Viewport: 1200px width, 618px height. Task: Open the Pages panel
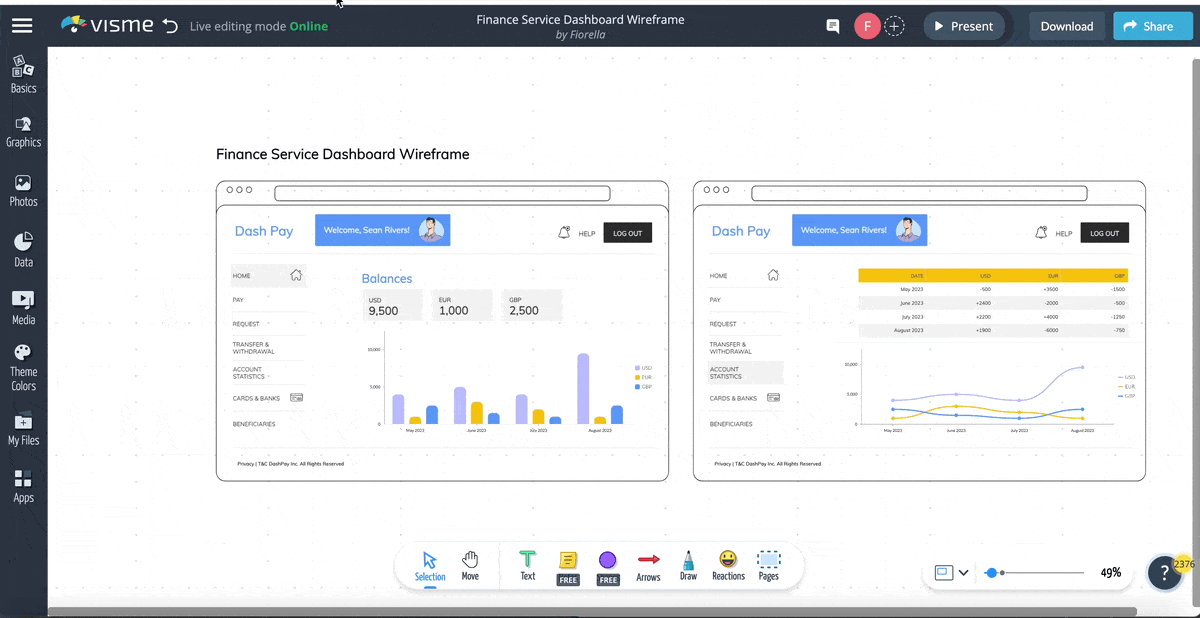click(768, 565)
